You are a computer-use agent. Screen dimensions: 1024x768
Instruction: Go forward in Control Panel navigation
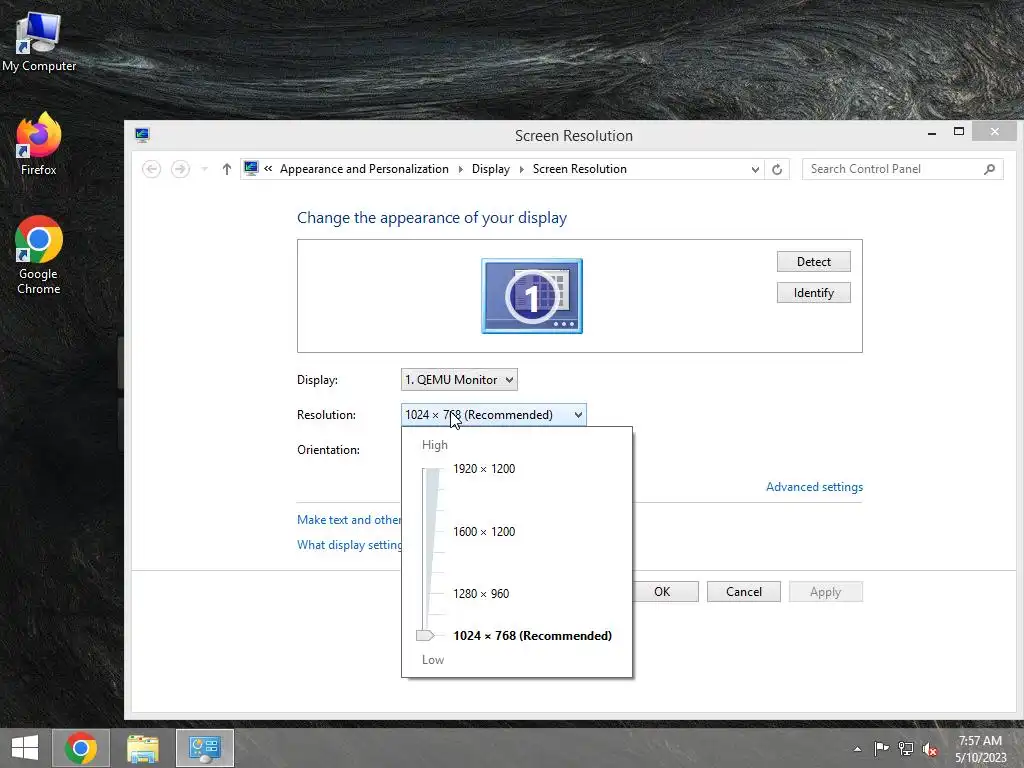pos(180,169)
